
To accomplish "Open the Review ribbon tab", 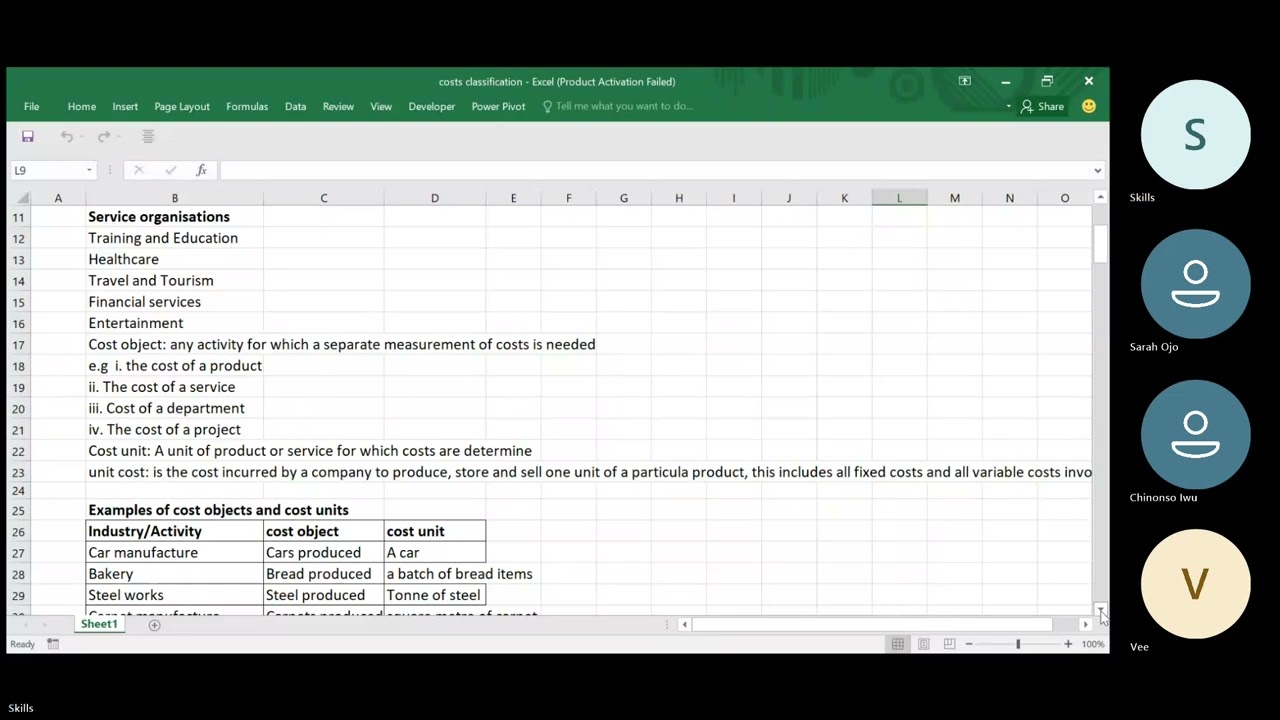I will click(x=338, y=106).
